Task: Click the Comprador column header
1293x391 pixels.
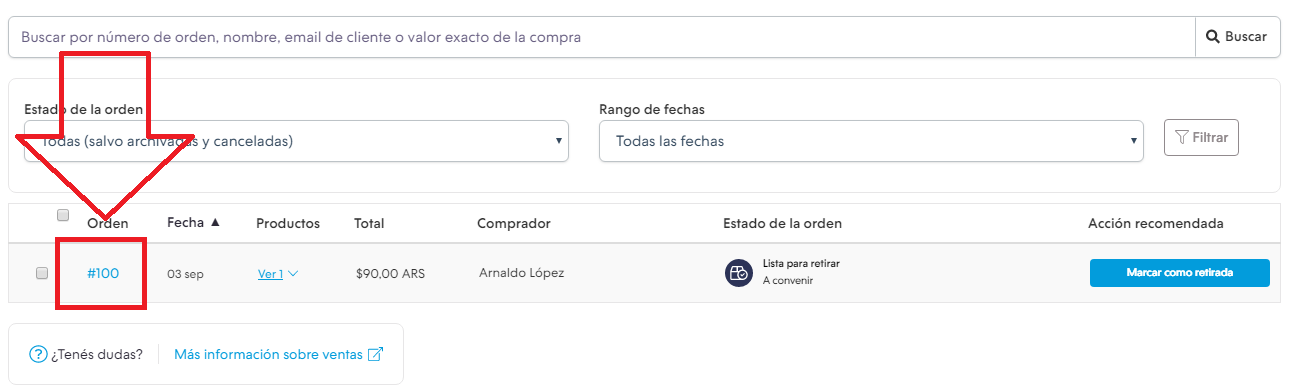Action: pos(514,224)
